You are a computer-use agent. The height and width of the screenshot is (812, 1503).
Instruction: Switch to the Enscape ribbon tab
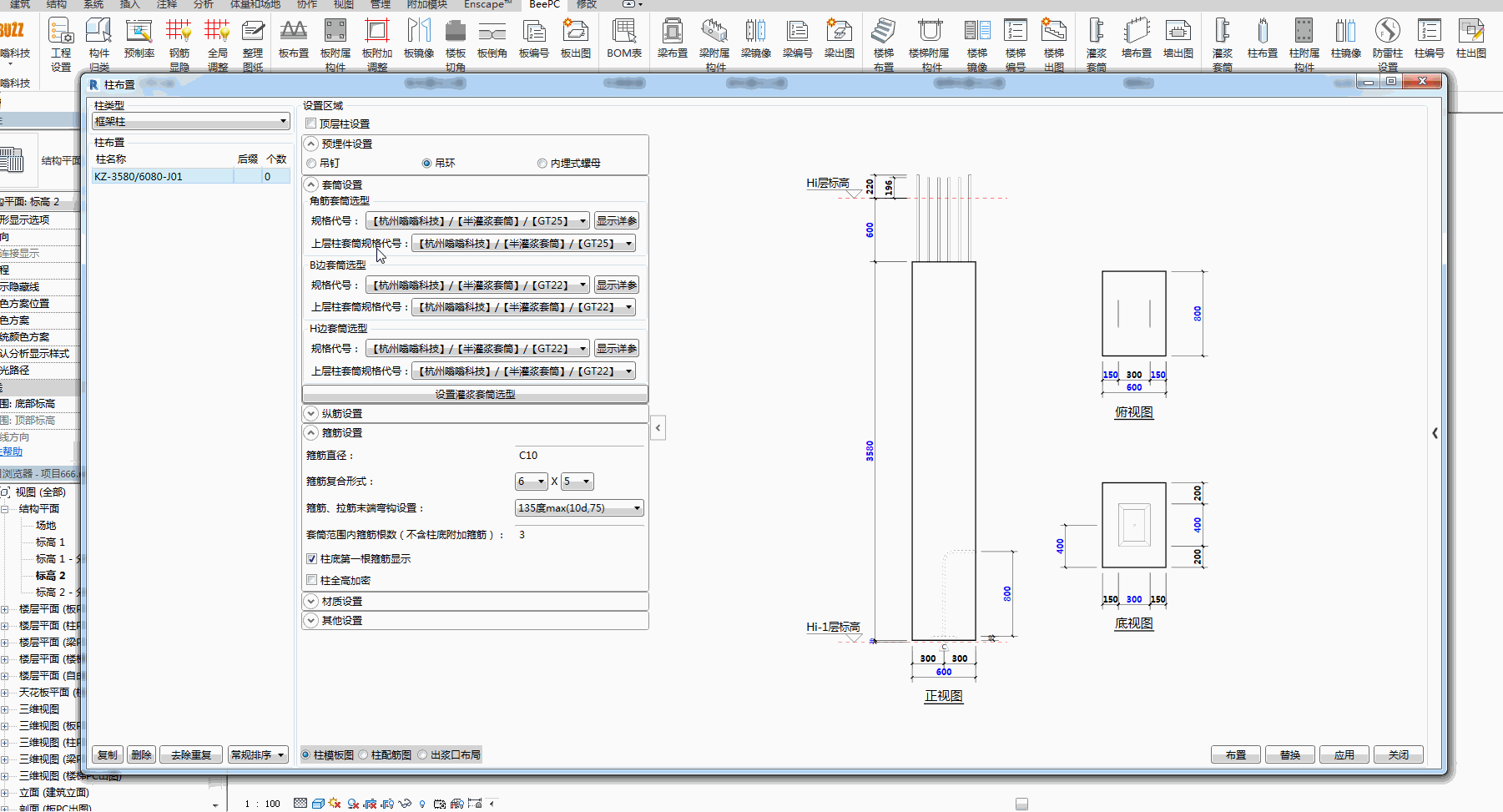pyautogui.click(x=487, y=4)
